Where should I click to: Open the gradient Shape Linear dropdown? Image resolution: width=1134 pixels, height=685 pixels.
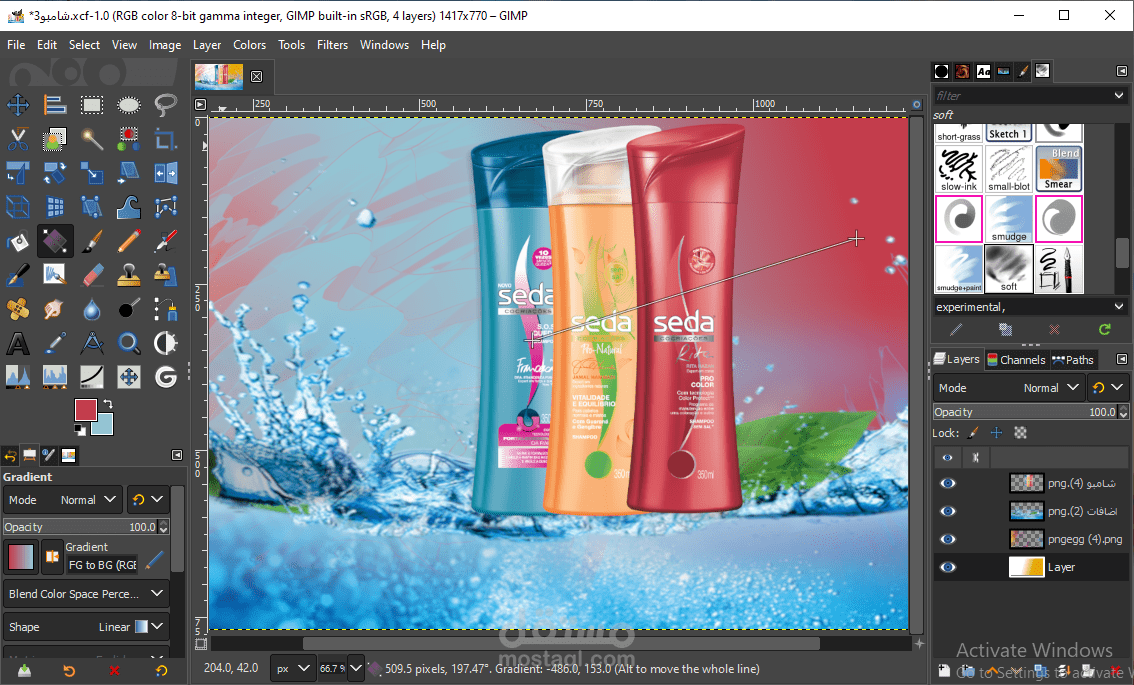[x=86, y=627]
